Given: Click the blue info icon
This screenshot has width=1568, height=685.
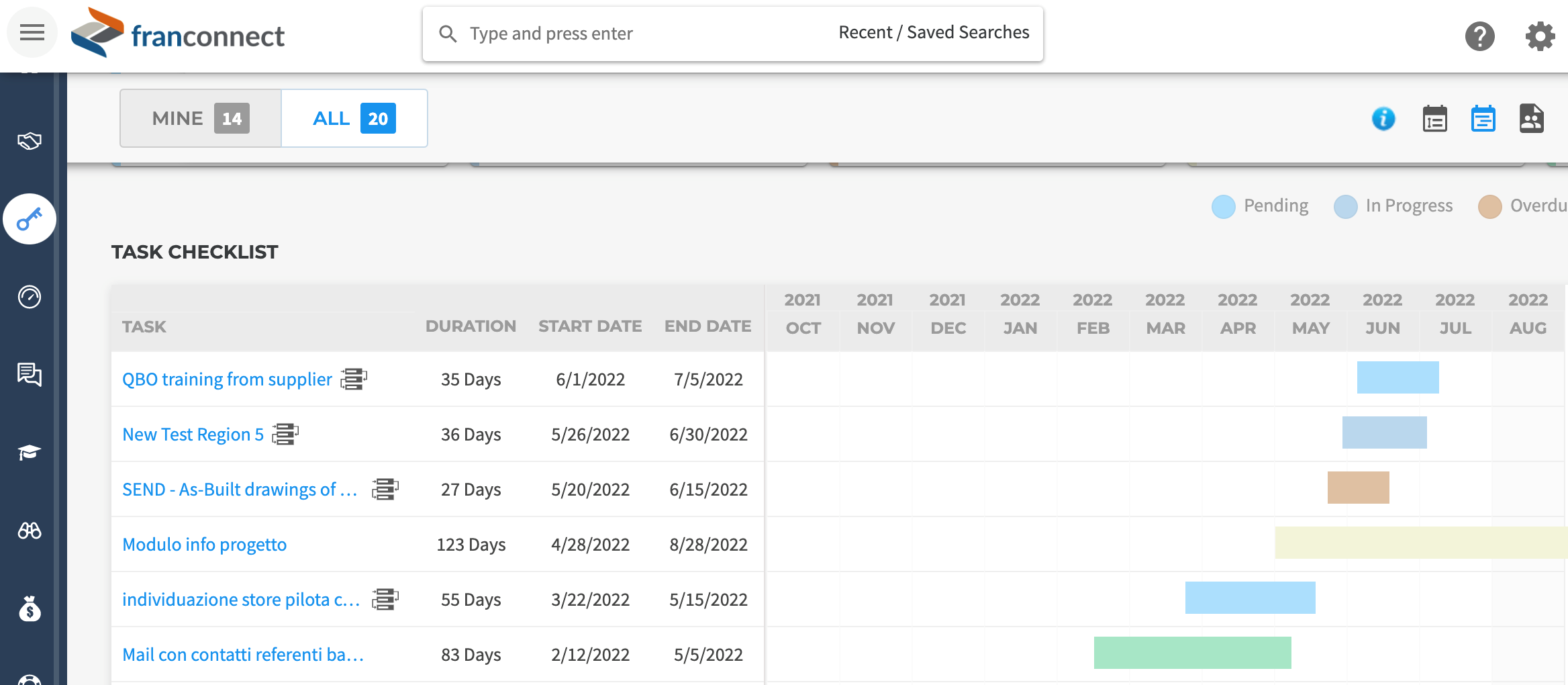Looking at the screenshot, I should [x=1383, y=119].
